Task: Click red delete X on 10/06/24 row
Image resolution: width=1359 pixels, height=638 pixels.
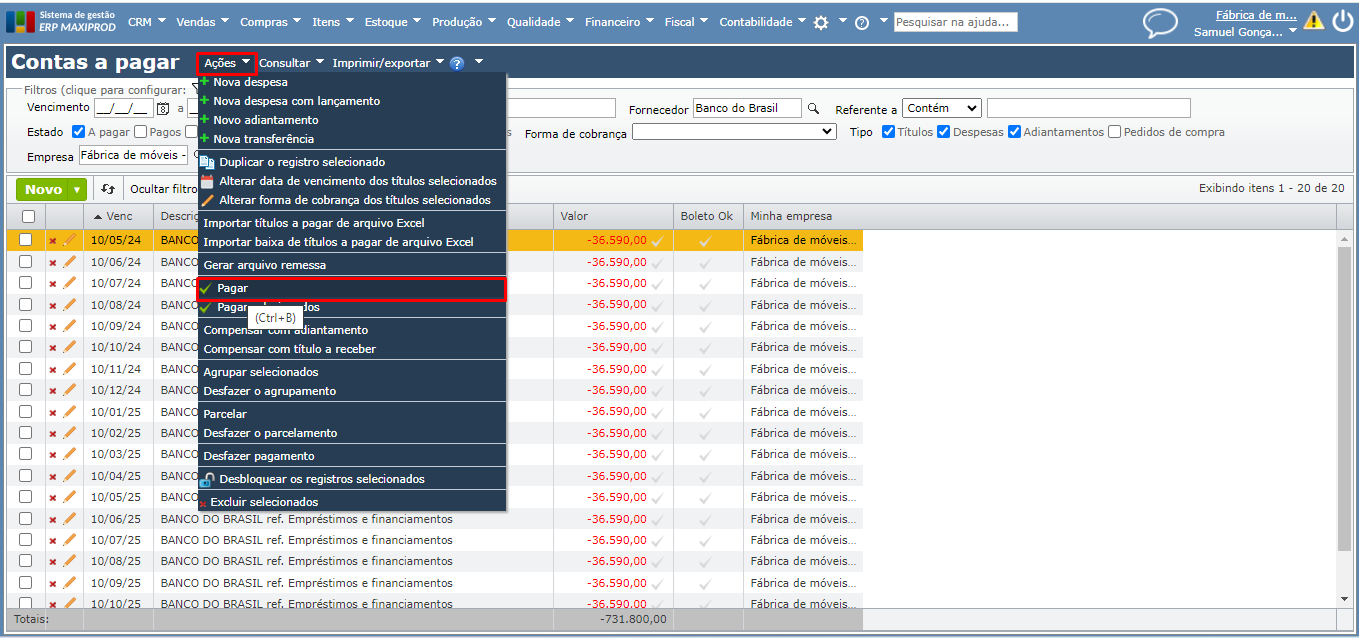Action: coord(53,262)
